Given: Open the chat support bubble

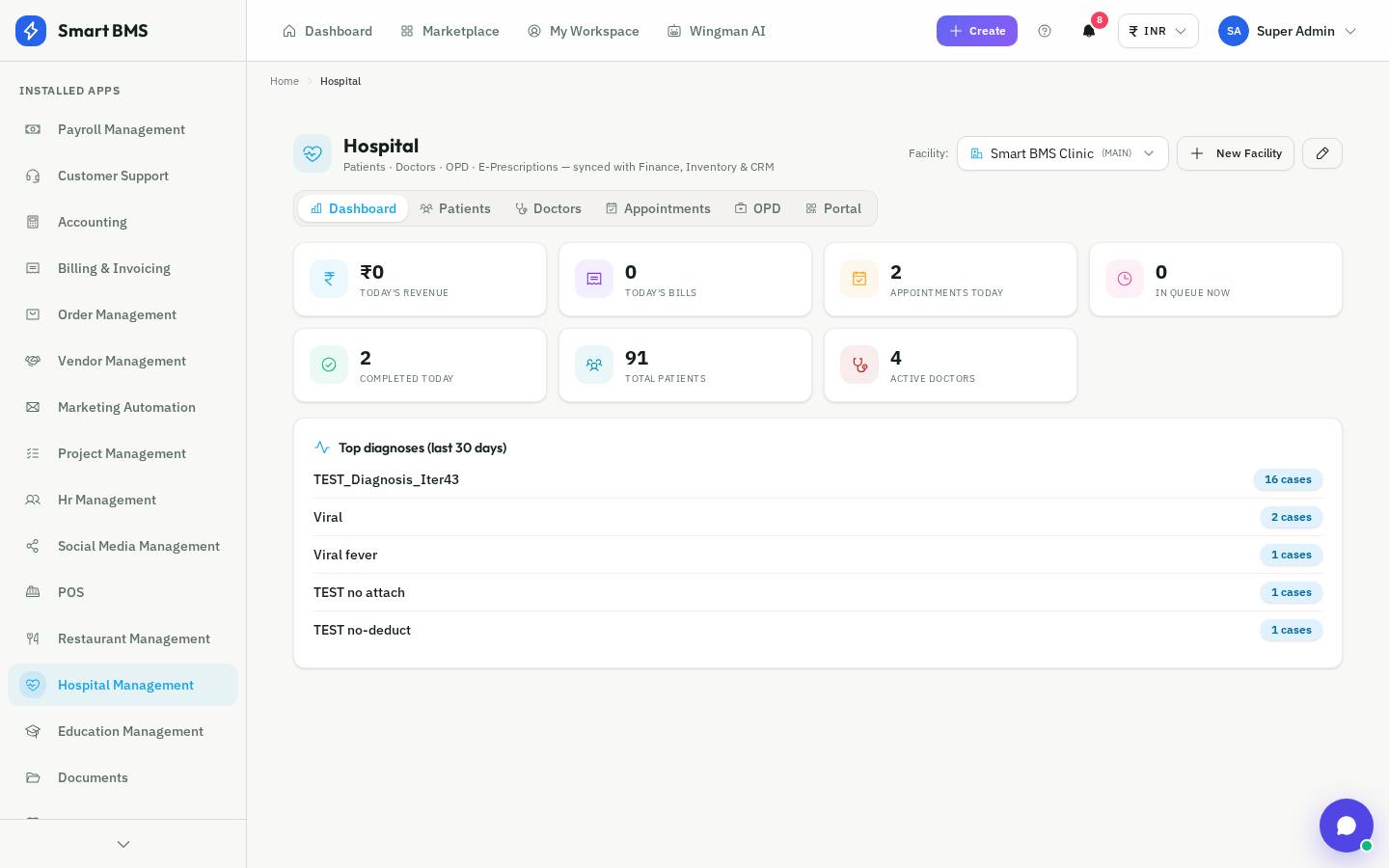Looking at the screenshot, I should 1347,826.
